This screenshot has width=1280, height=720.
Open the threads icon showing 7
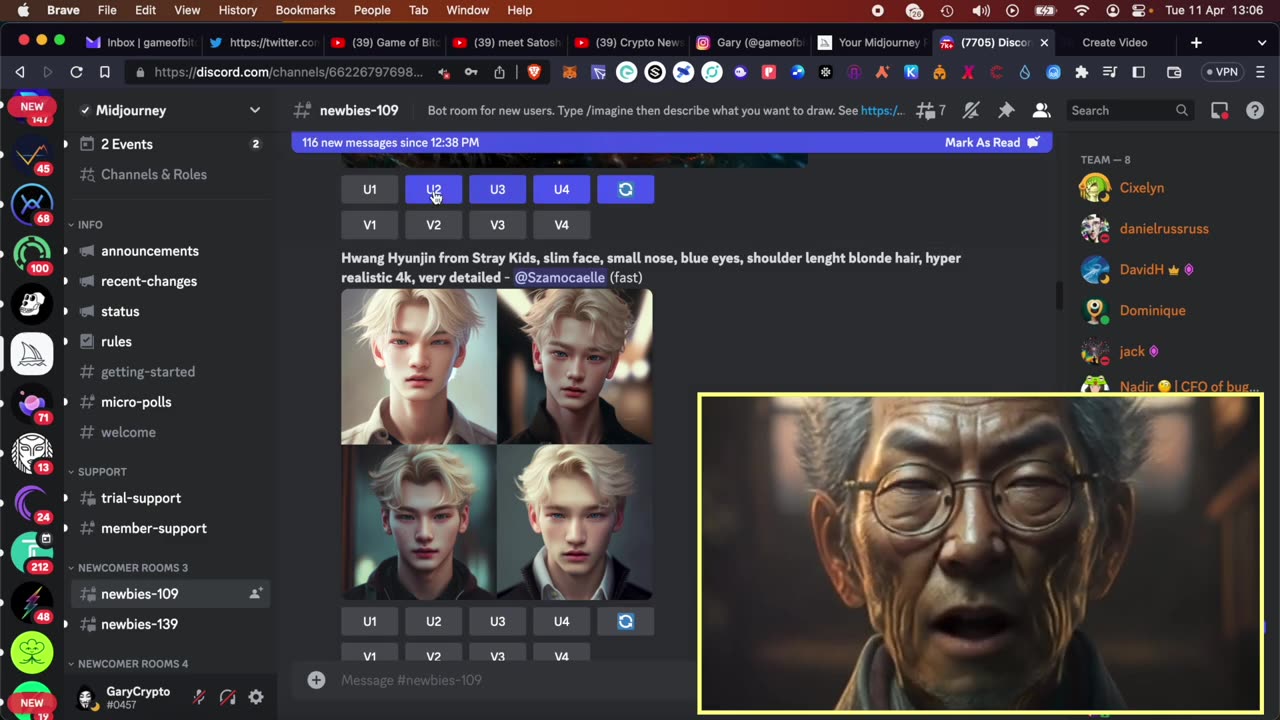click(x=931, y=110)
